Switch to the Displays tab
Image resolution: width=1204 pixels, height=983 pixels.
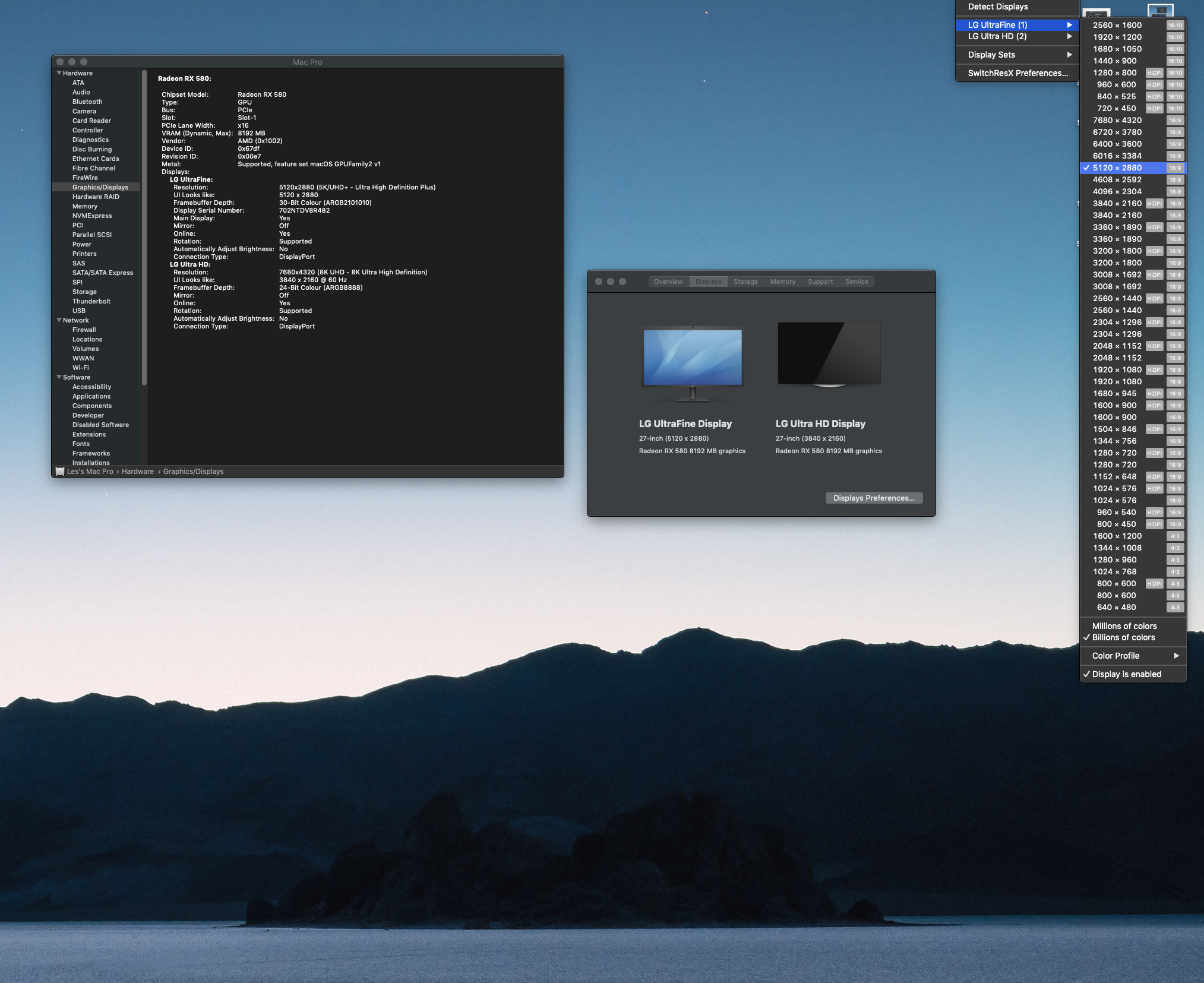tap(708, 282)
